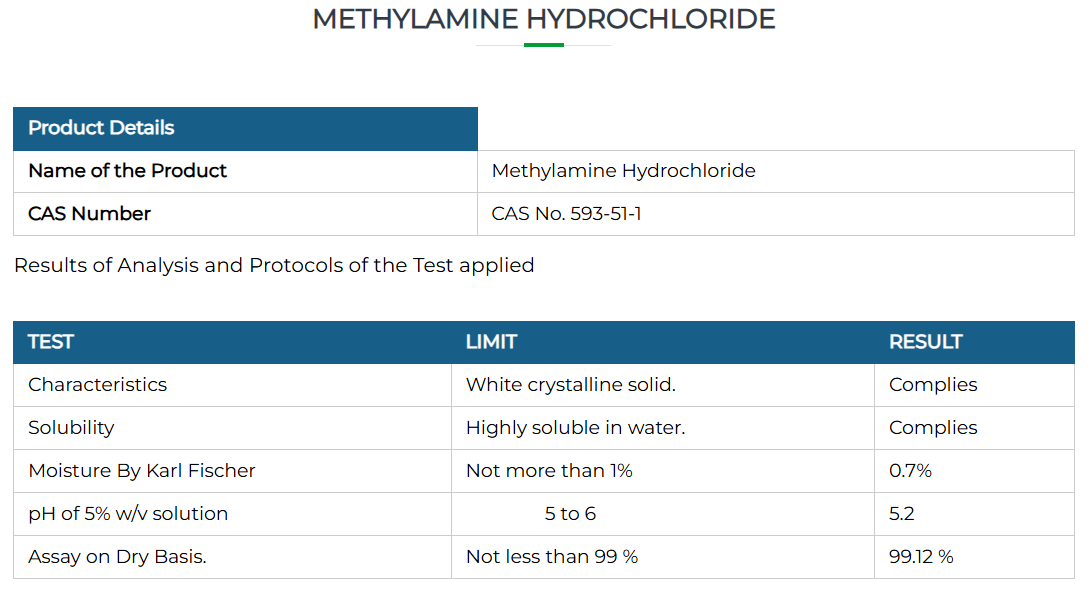Viewport: 1091px width, 591px height.
Task: Select the Characteristics test row
Action: point(544,385)
